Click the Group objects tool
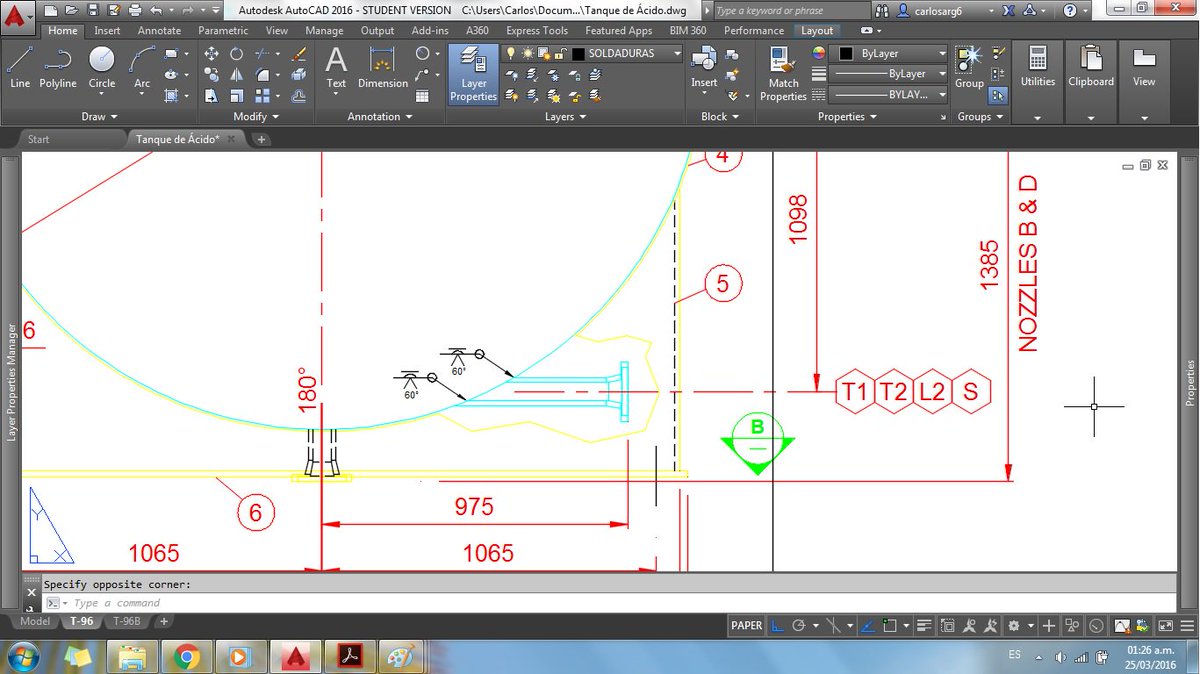Image resolution: width=1200 pixels, height=674 pixels. (969, 68)
